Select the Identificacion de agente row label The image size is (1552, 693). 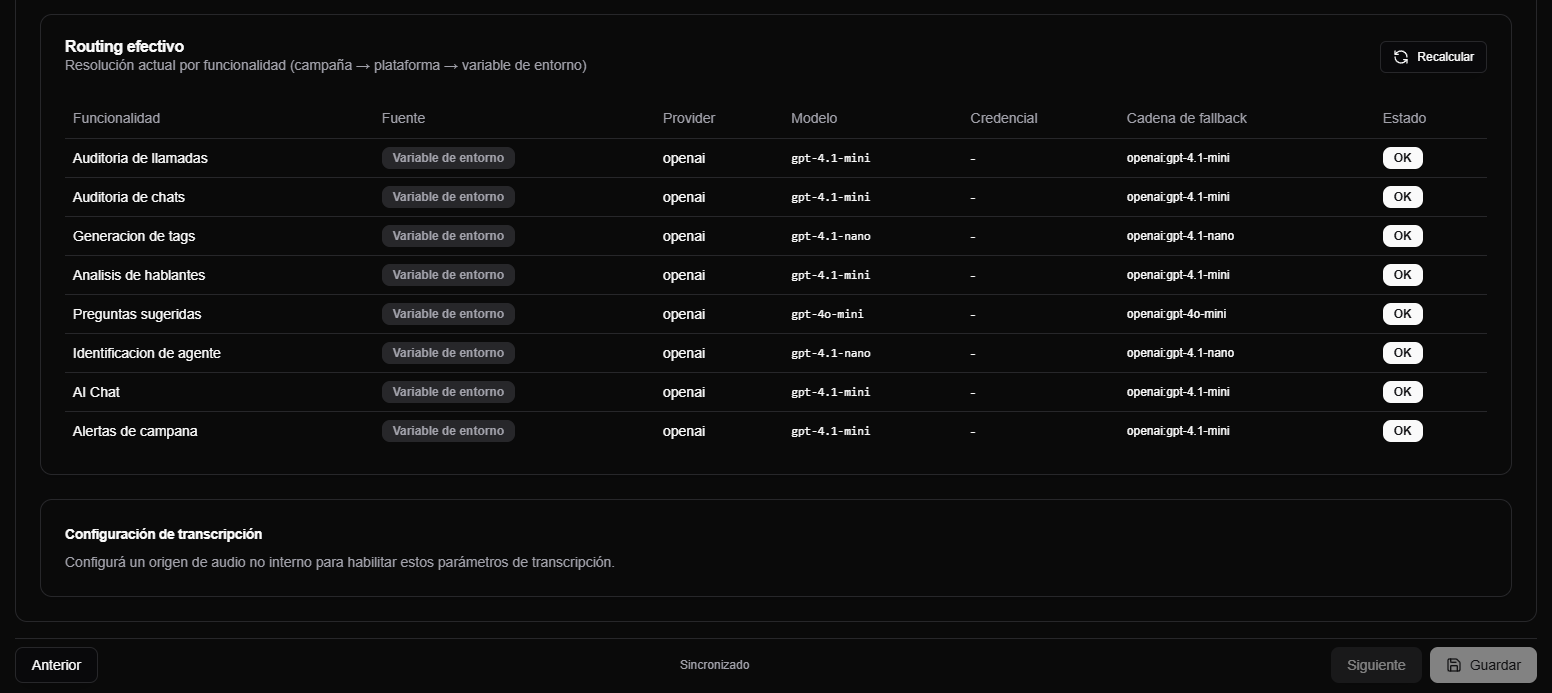coord(147,353)
